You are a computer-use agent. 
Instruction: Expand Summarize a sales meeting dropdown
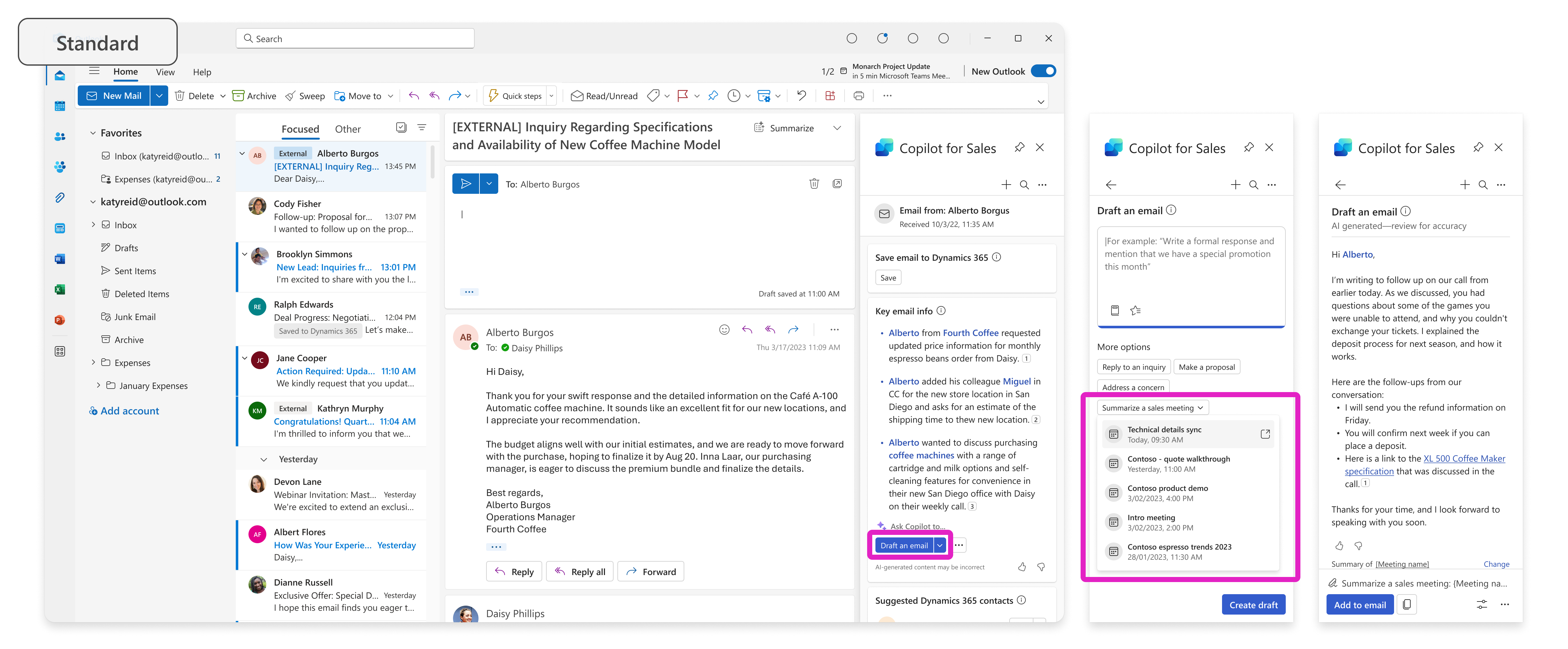pyautogui.click(x=1152, y=408)
